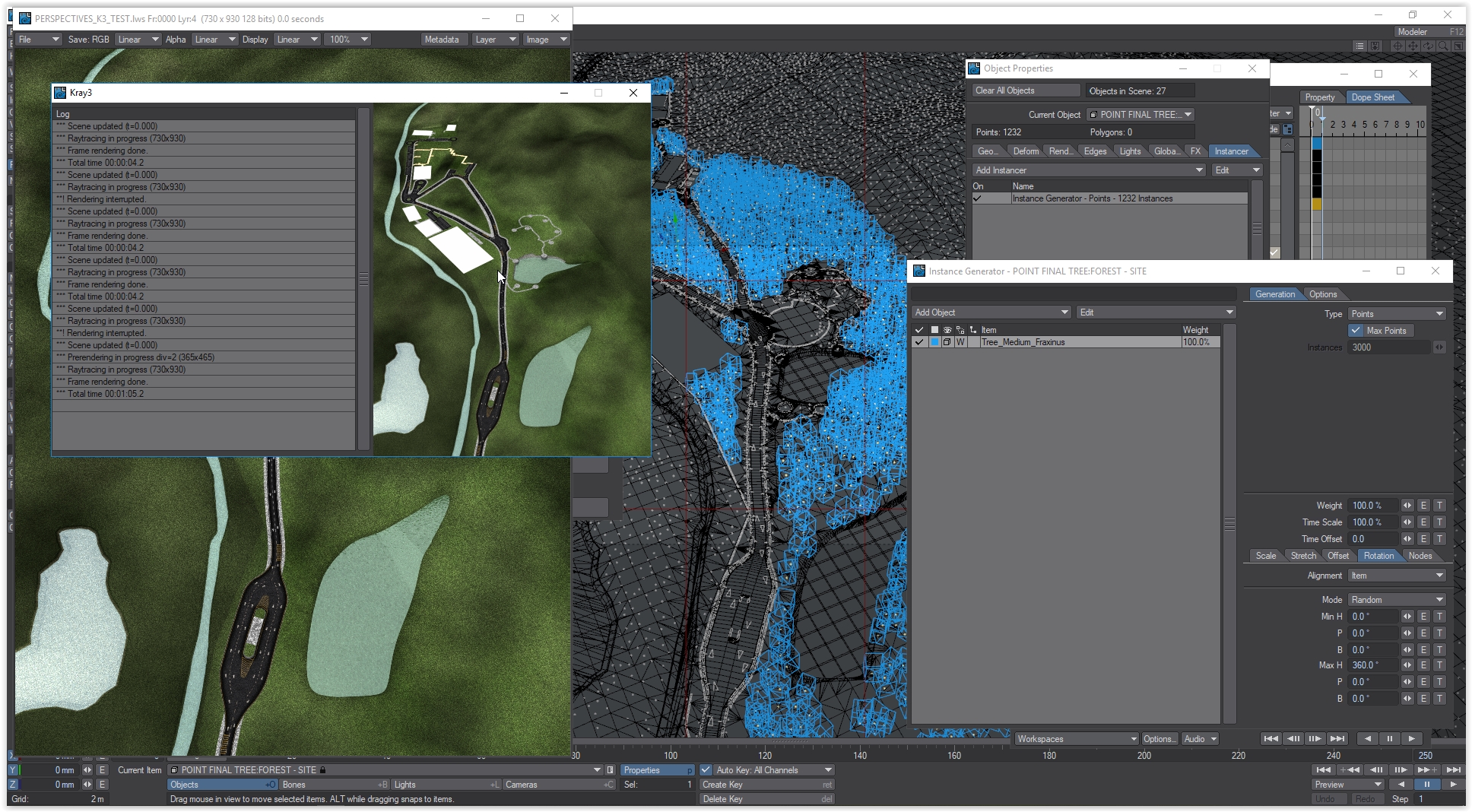Image resolution: width=1472 pixels, height=812 pixels.
Task: Expand the rotation Mode Random dropdown
Action: click(x=1397, y=600)
